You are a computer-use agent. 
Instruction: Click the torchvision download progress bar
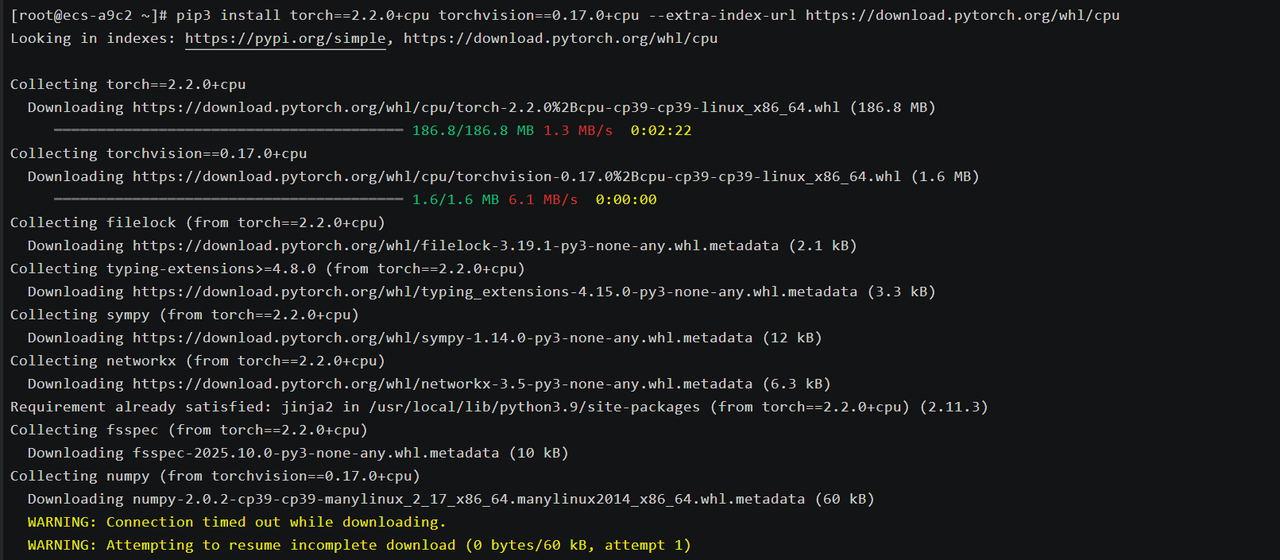click(228, 200)
